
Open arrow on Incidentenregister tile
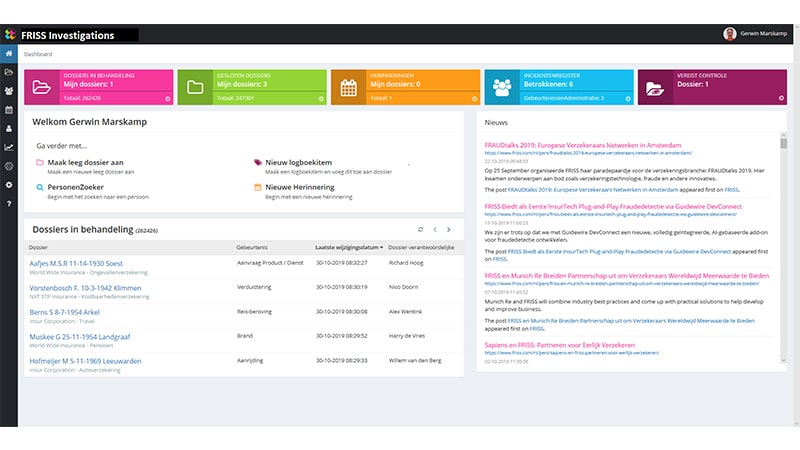628,98
